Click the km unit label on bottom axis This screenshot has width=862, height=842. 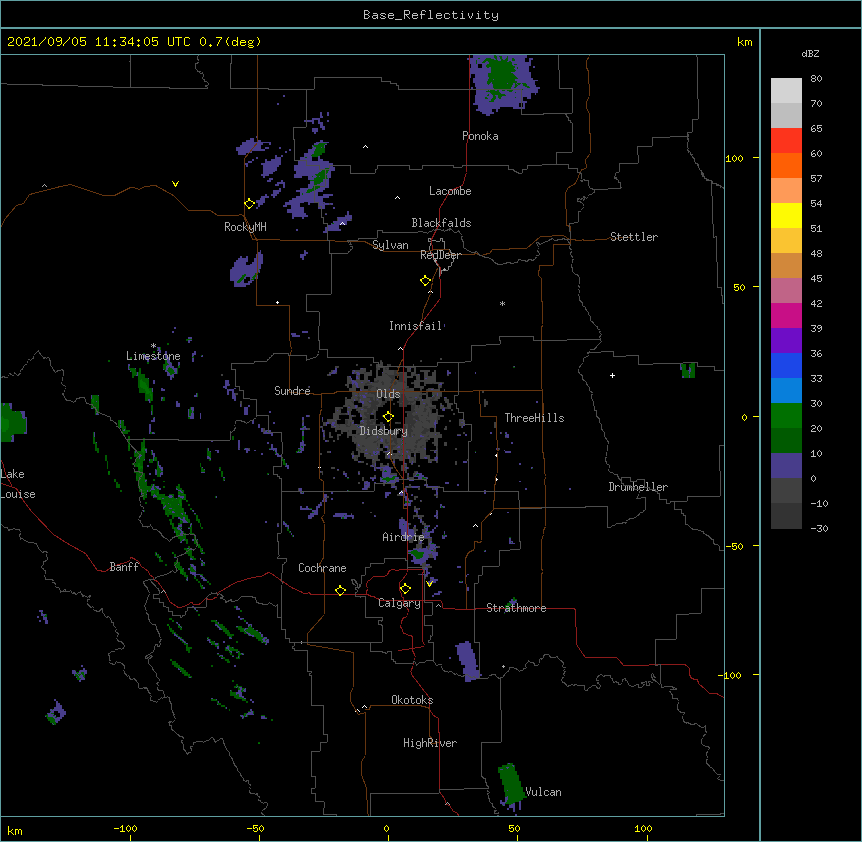pos(15,830)
